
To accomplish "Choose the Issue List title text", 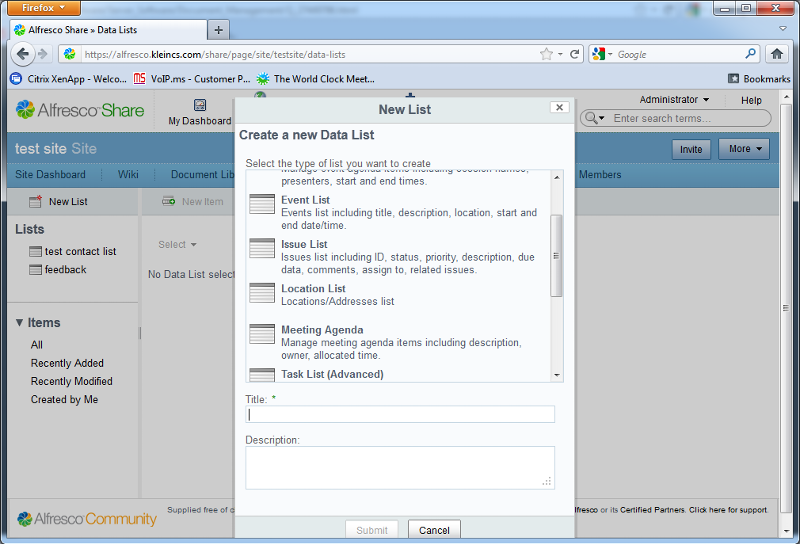I will coord(304,244).
